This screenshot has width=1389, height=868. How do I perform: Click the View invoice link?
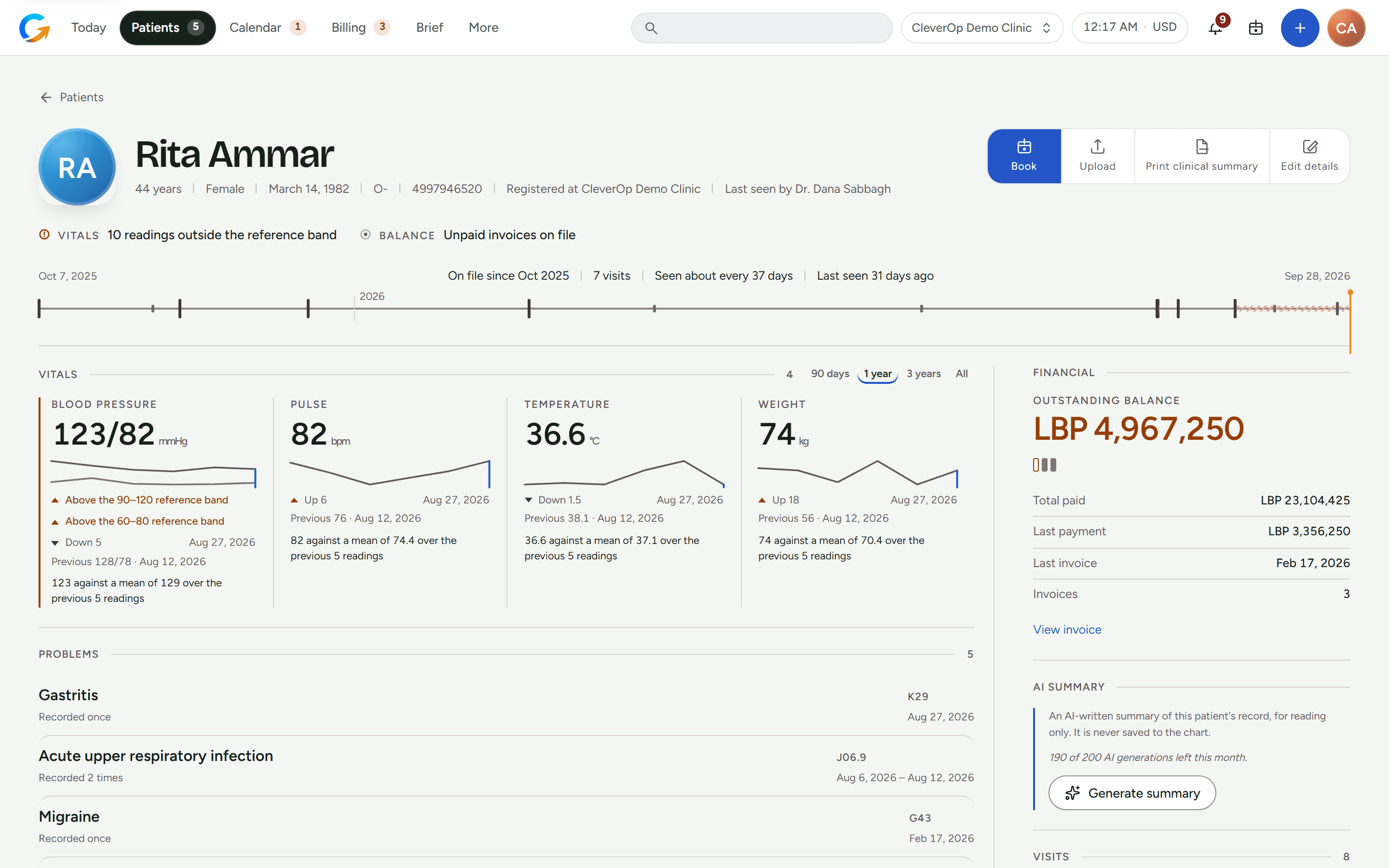pyautogui.click(x=1067, y=630)
